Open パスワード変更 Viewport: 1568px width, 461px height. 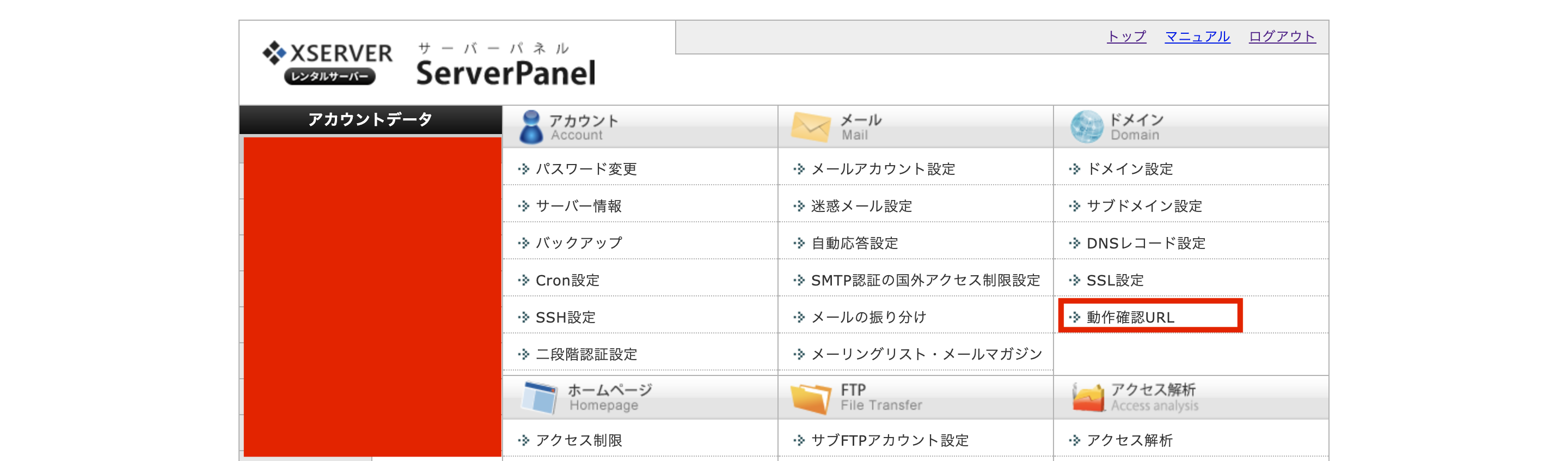pyautogui.click(x=586, y=169)
